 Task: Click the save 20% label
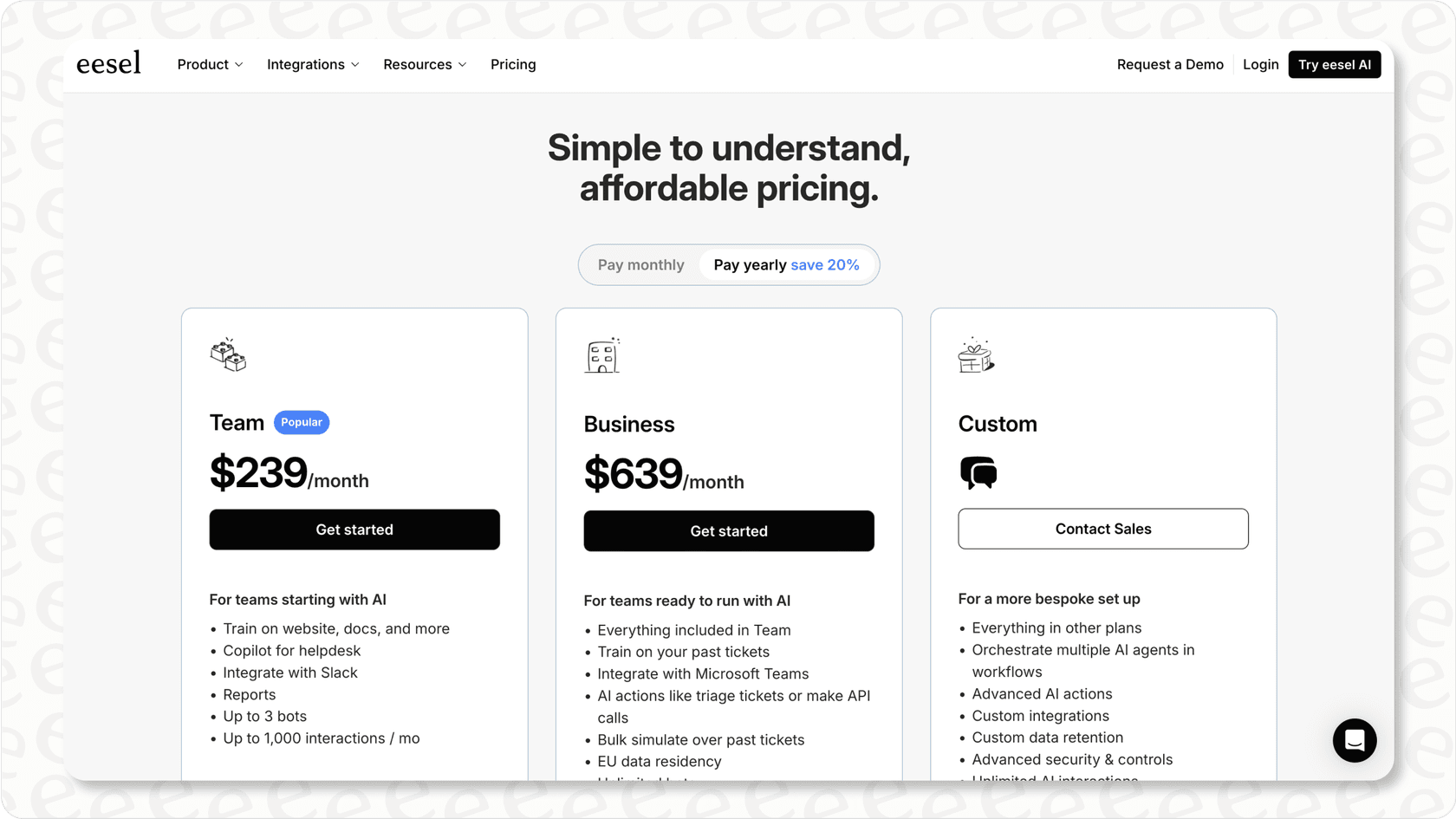coord(825,265)
